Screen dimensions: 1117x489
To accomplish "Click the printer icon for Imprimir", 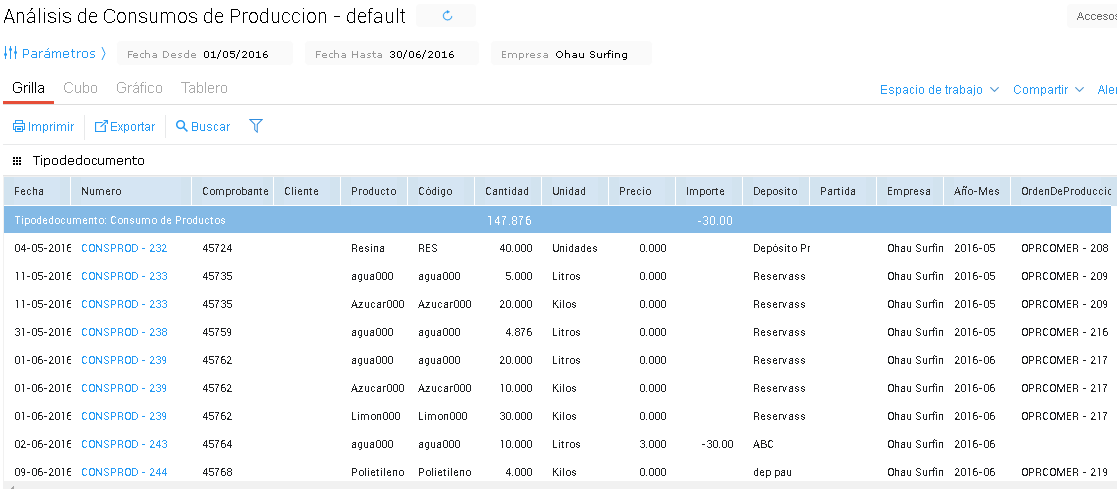I will pos(19,127).
